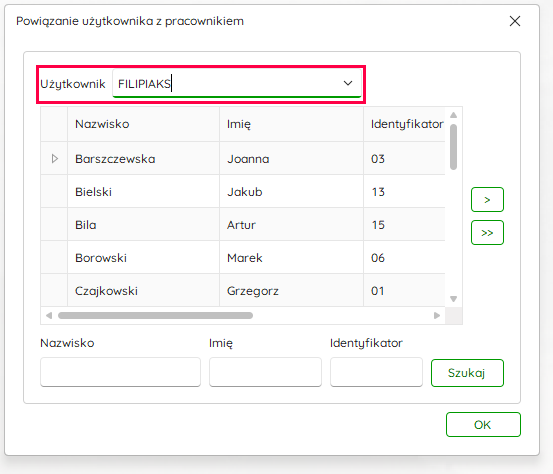Select the Bielski surname cell
553x474 pixels.
coord(143,192)
